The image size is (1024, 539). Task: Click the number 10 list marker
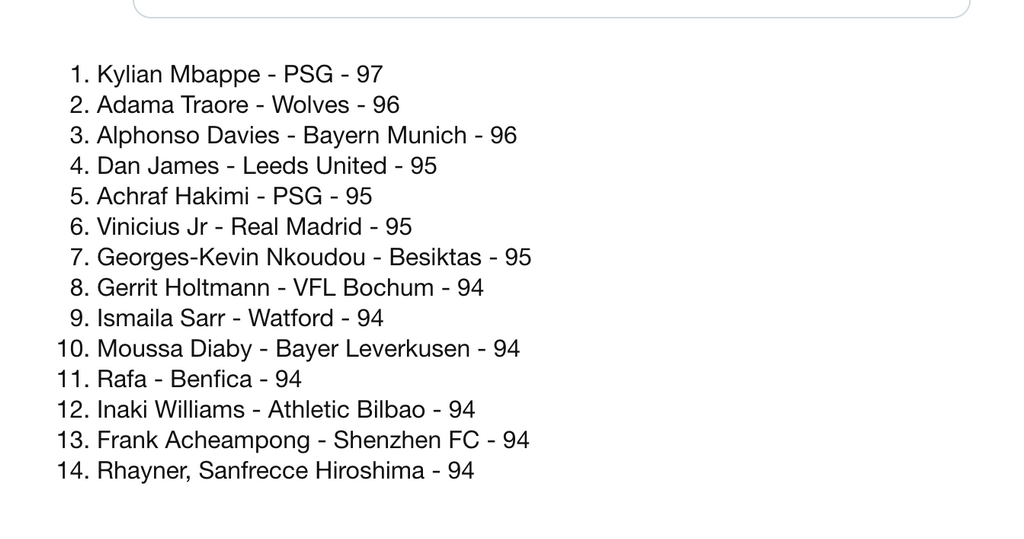click(73, 349)
